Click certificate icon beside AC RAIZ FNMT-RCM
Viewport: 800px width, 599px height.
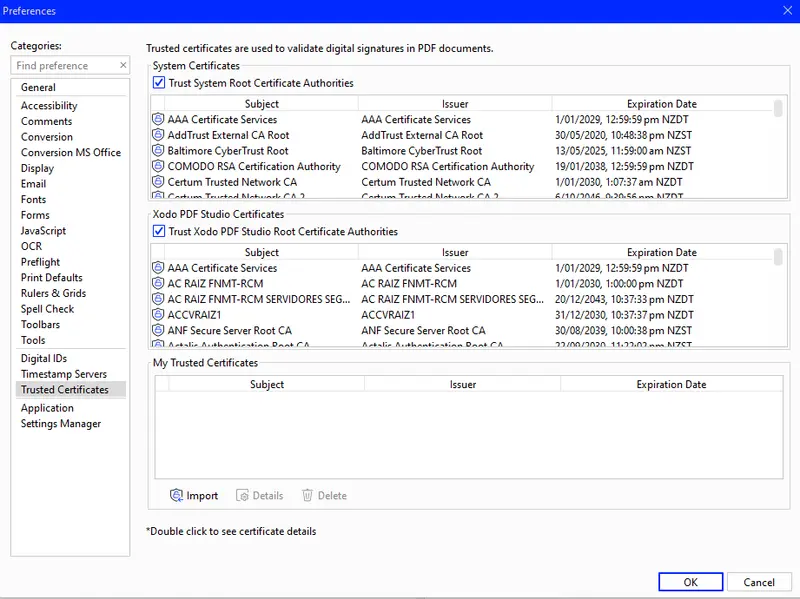(x=158, y=284)
